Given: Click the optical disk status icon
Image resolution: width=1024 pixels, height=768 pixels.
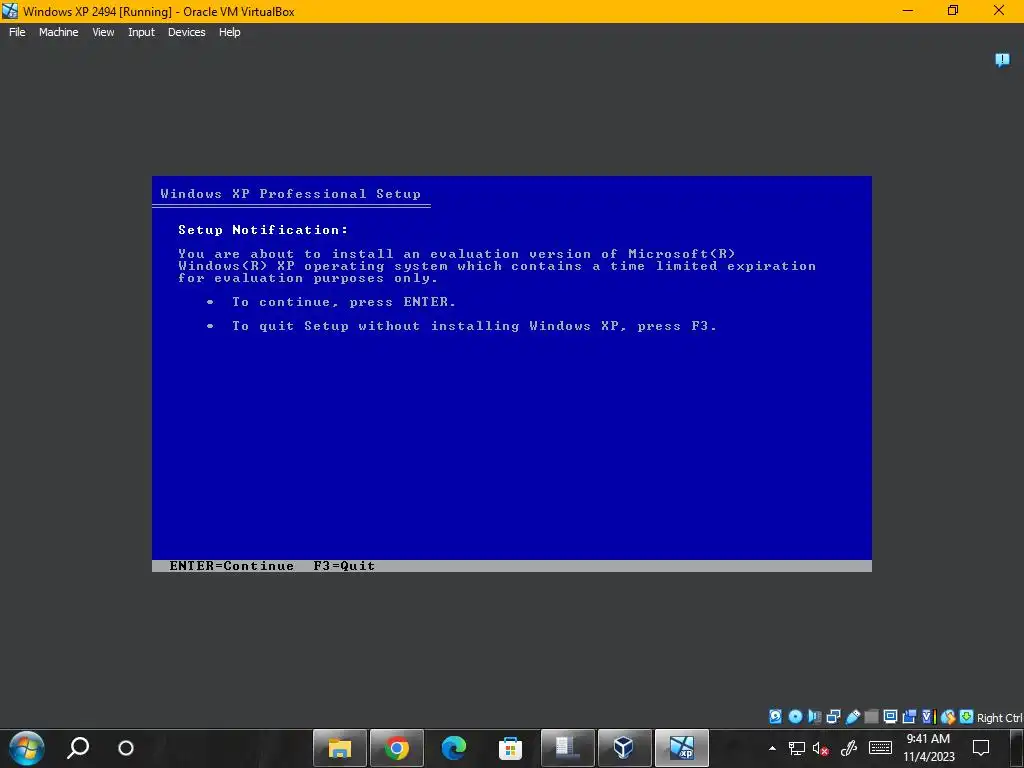Looking at the screenshot, I should 795,716.
